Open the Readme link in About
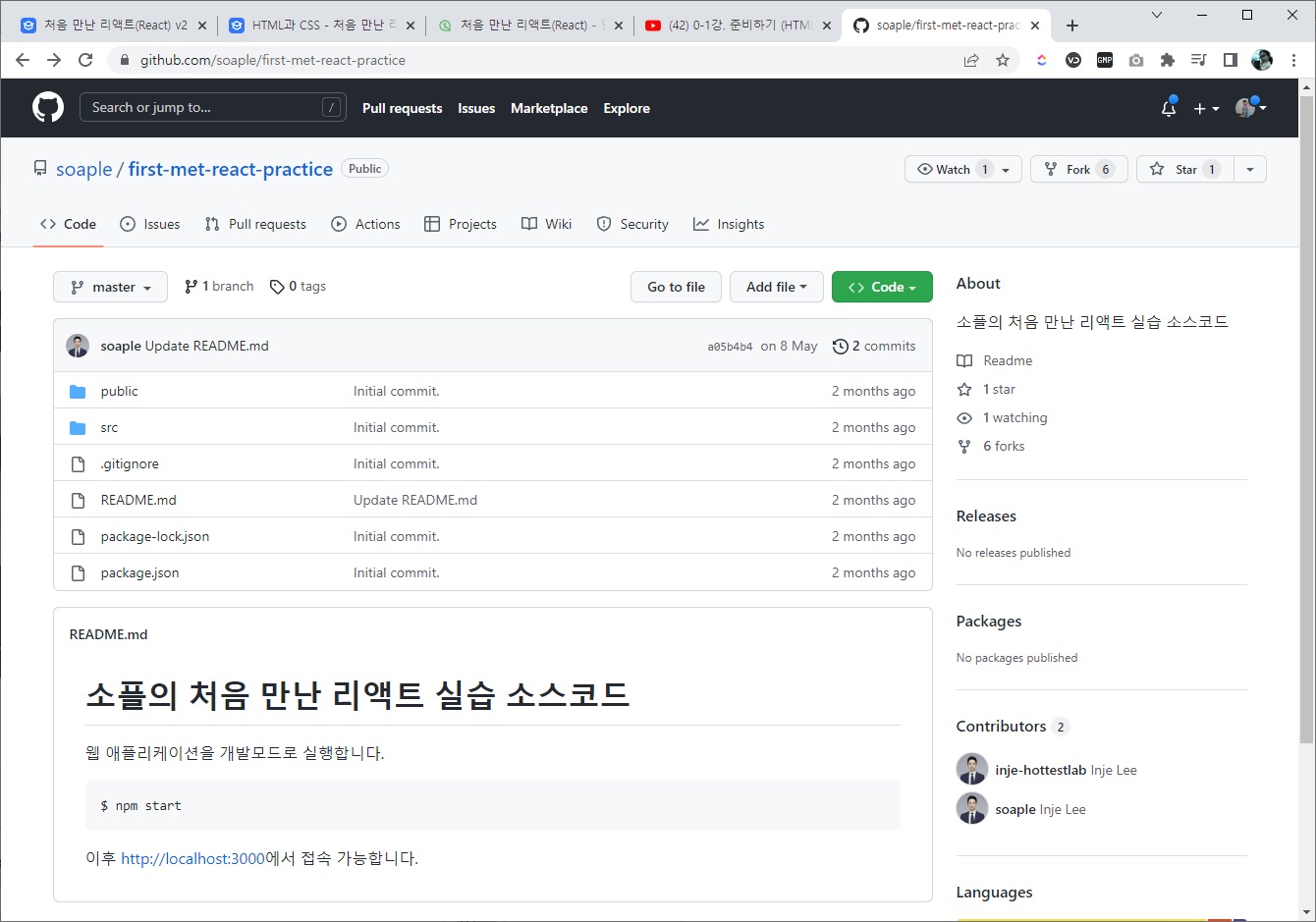 point(994,360)
